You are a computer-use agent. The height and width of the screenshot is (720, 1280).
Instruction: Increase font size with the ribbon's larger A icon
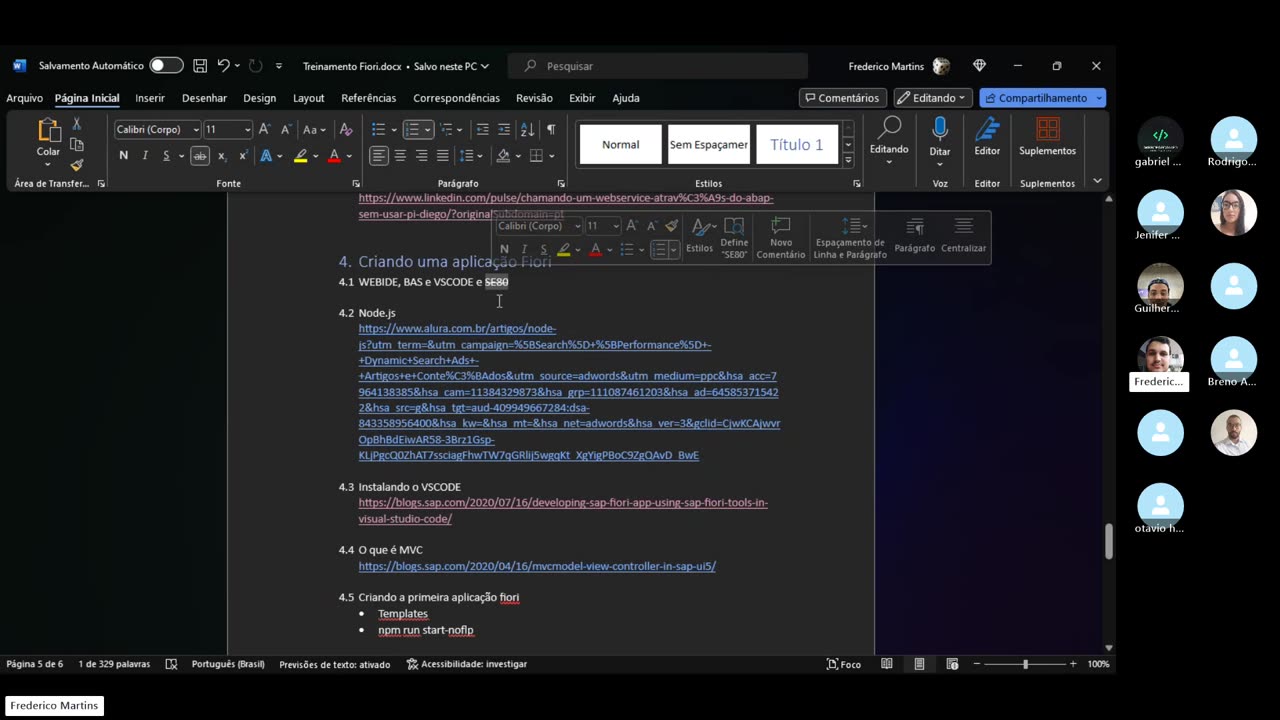point(264,129)
